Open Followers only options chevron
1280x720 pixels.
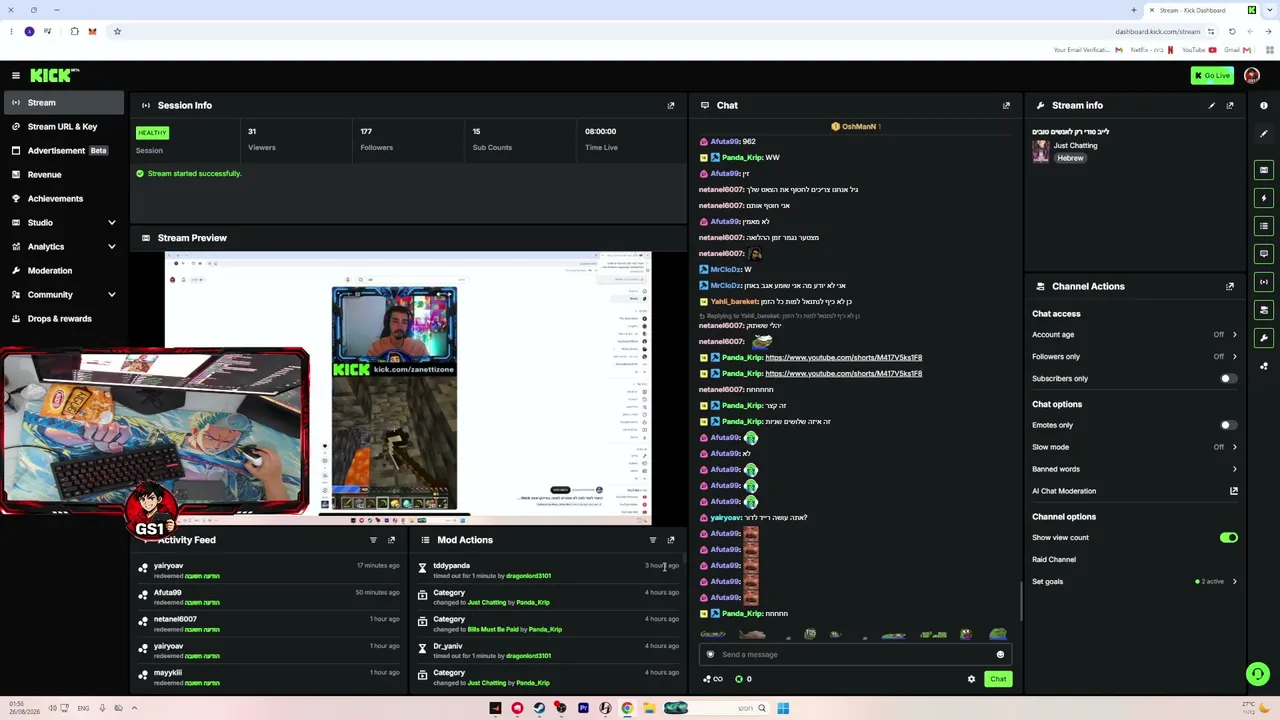(x=1234, y=357)
